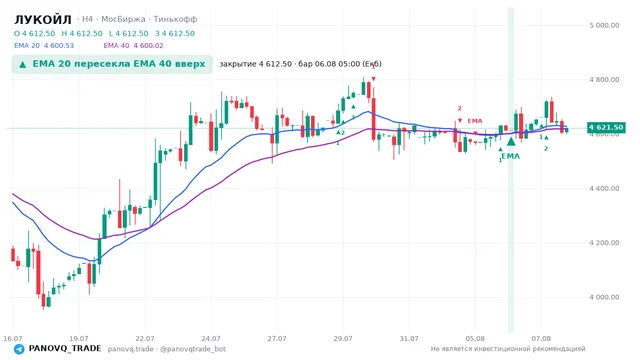Click the 4 000.00 price axis label

coord(604,297)
